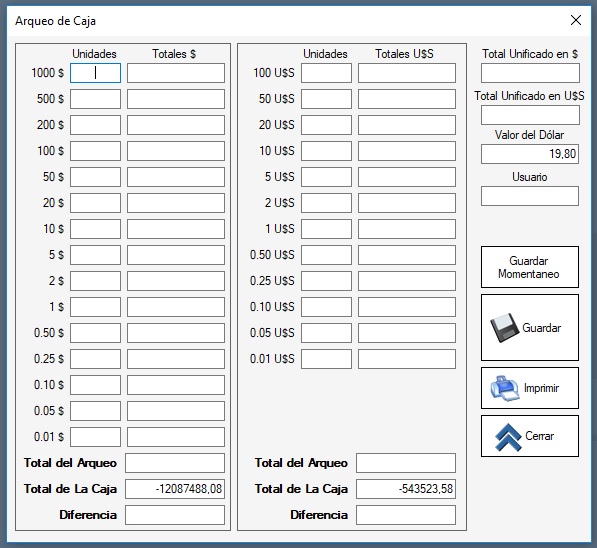Image resolution: width=597 pixels, height=548 pixels.
Task: Click the 0.25 U$S units field
Action: point(326,281)
